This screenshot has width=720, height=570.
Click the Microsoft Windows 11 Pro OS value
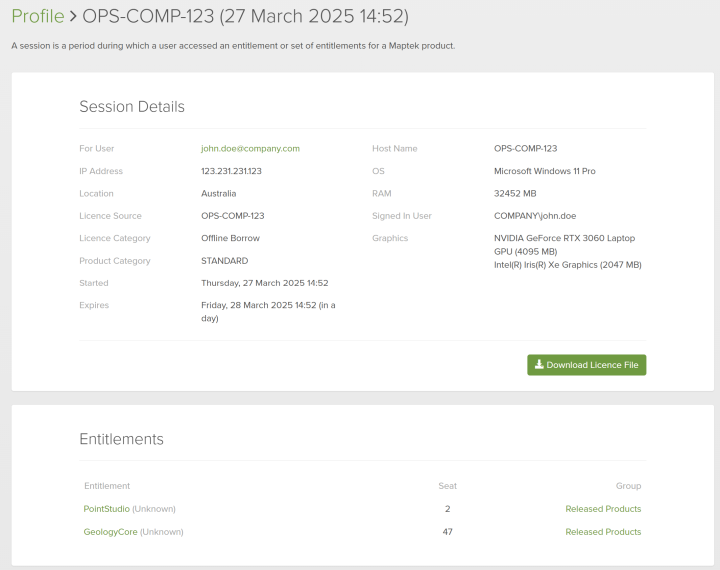[544, 171]
